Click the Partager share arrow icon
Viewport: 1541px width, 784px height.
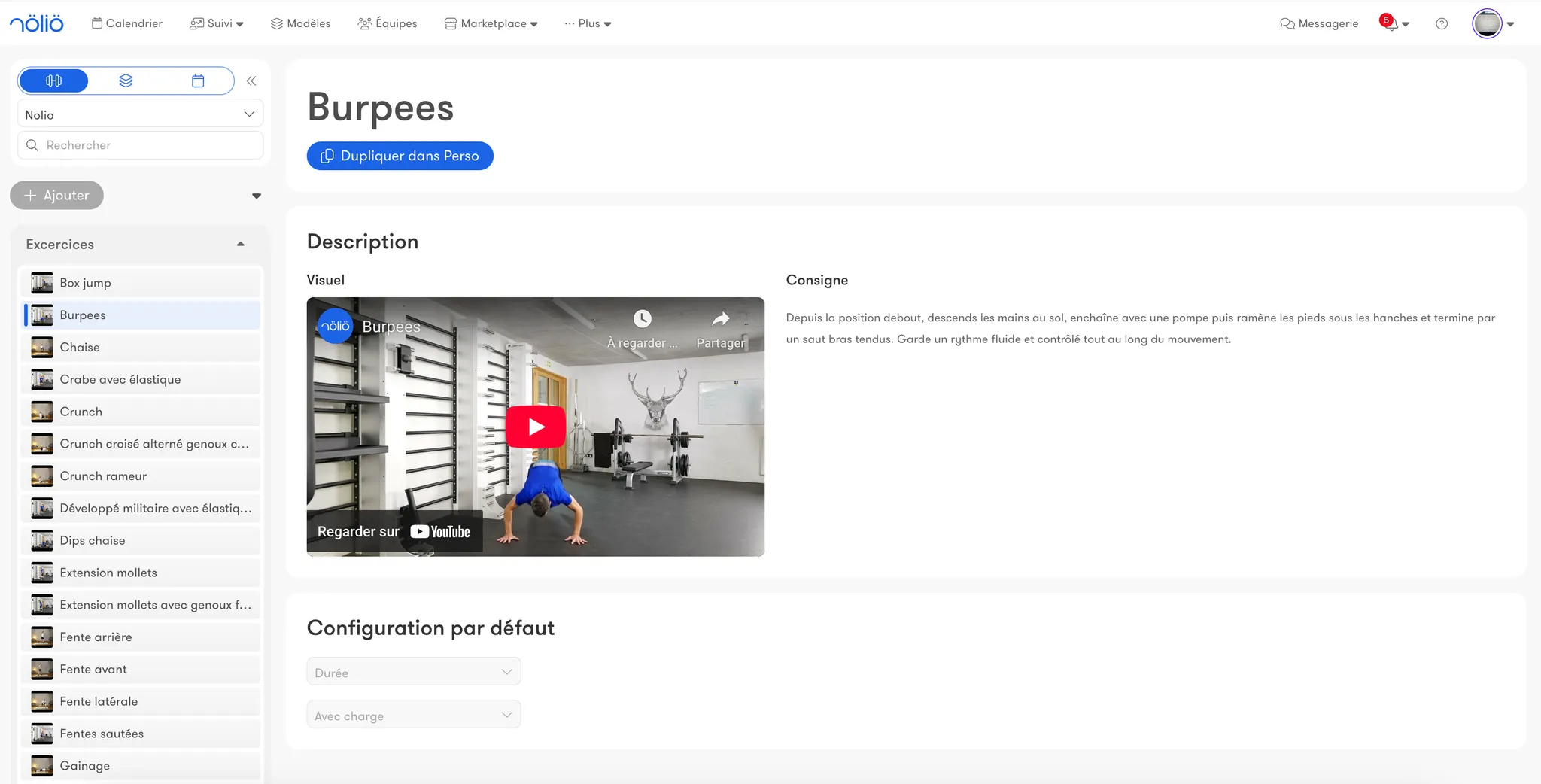(x=721, y=319)
